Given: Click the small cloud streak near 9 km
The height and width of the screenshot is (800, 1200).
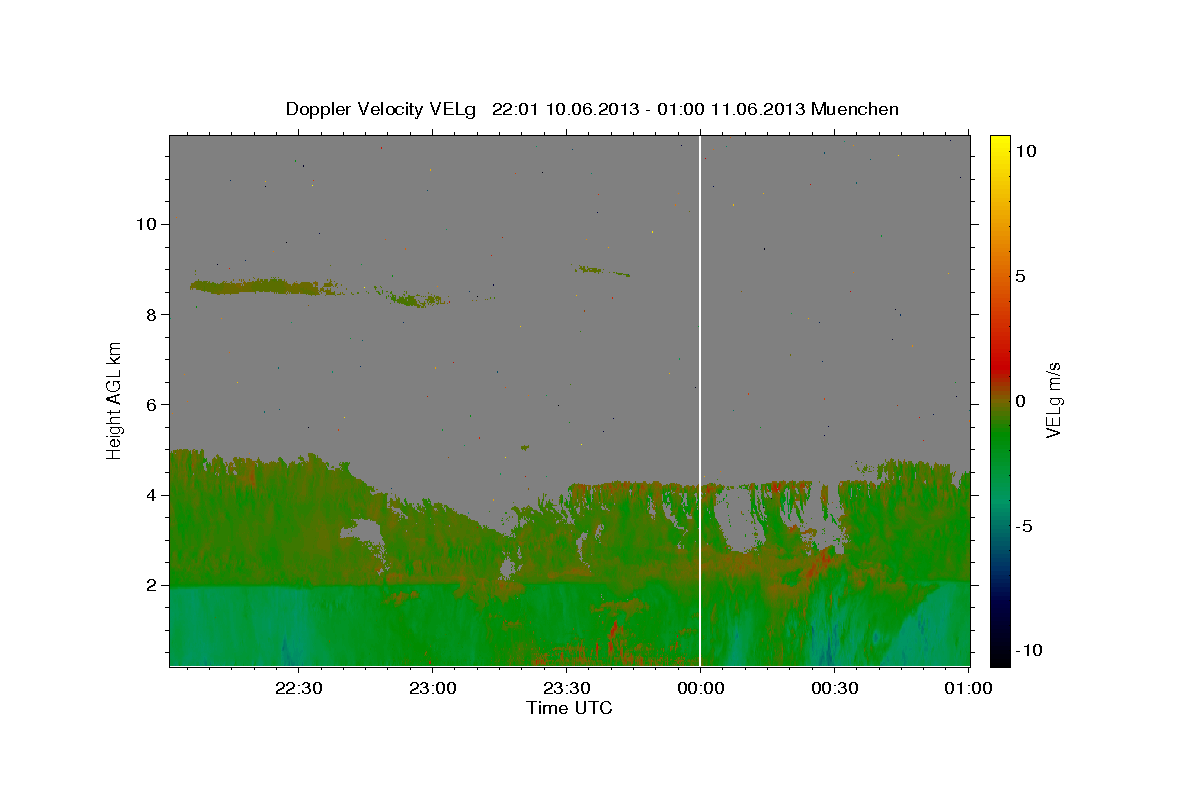Looking at the screenshot, I should coord(602,270).
